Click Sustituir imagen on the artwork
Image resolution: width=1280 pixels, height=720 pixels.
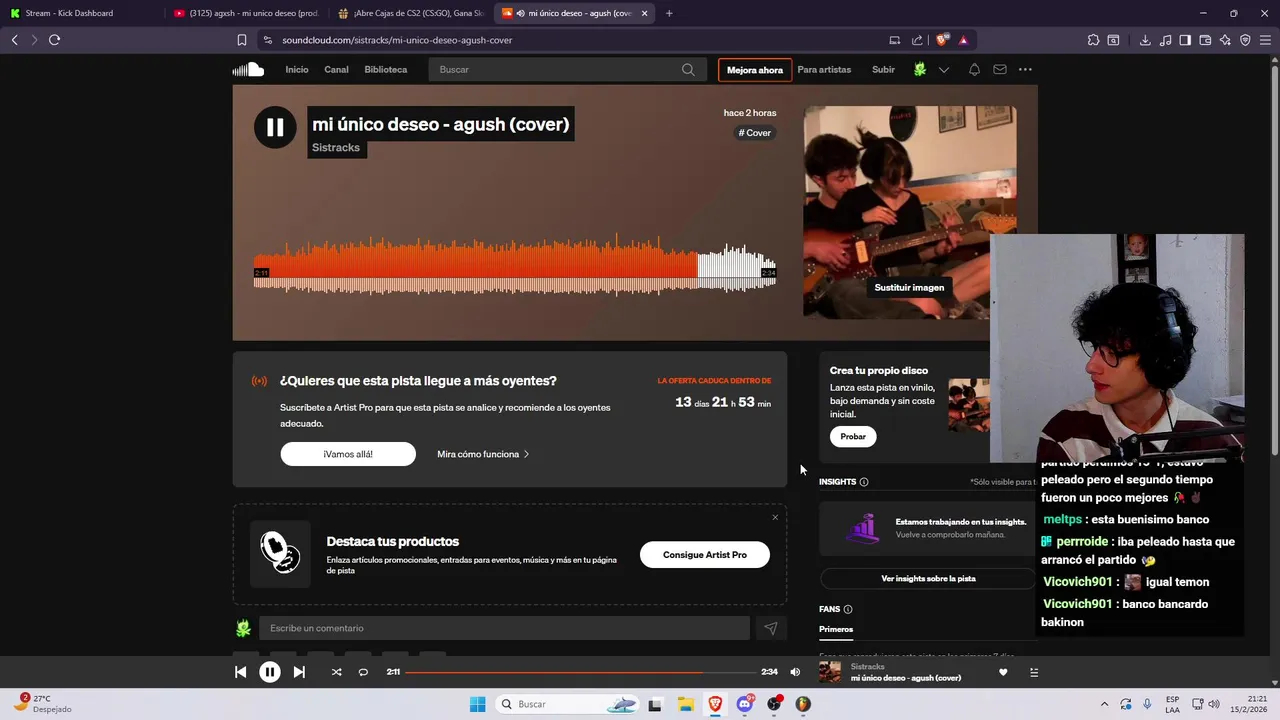click(909, 287)
